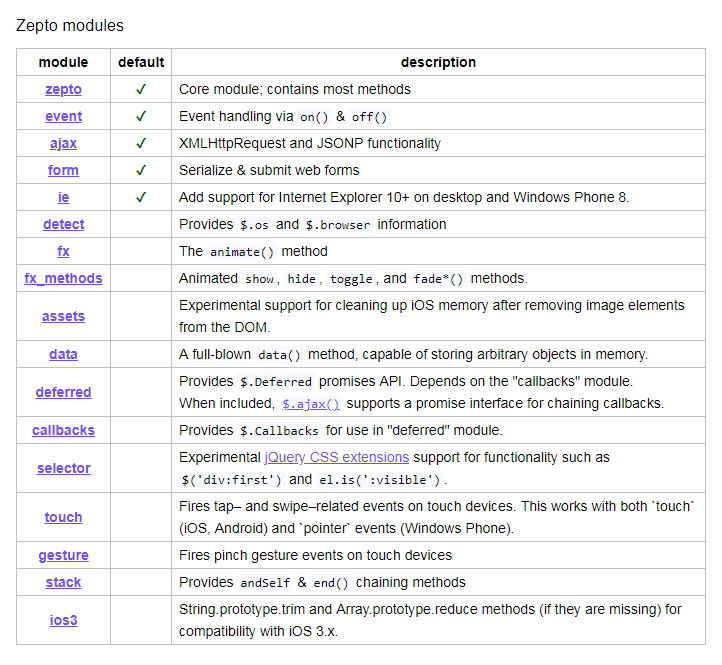This screenshot has width=722, height=665.
Task: Follow the form module link
Action: (x=63, y=170)
